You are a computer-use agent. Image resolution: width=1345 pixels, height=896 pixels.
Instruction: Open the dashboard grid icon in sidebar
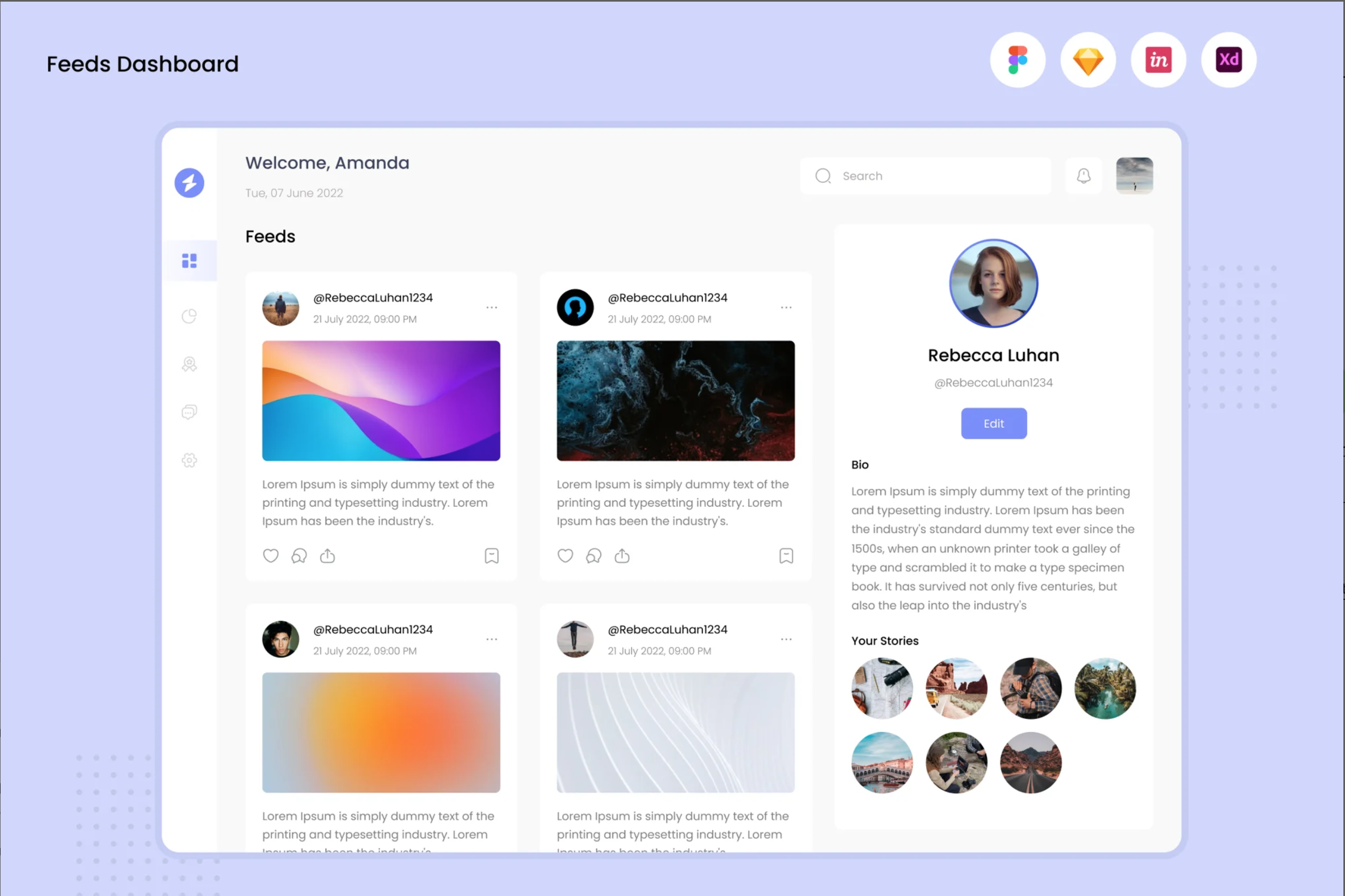(189, 261)
